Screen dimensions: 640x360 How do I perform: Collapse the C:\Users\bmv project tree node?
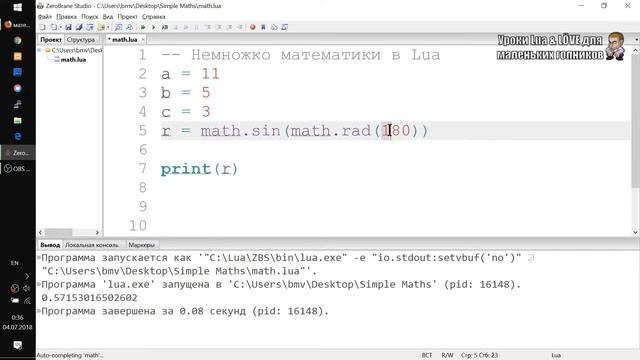pos(40,50)
